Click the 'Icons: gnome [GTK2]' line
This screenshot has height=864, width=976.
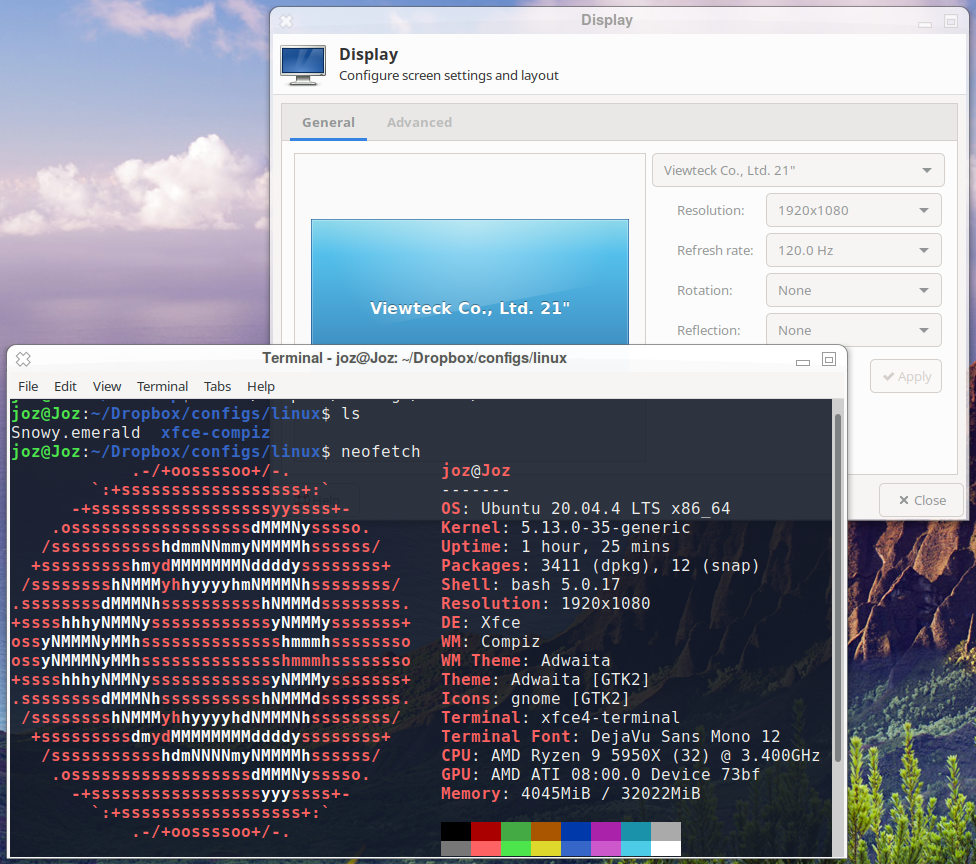click(535, 698)
